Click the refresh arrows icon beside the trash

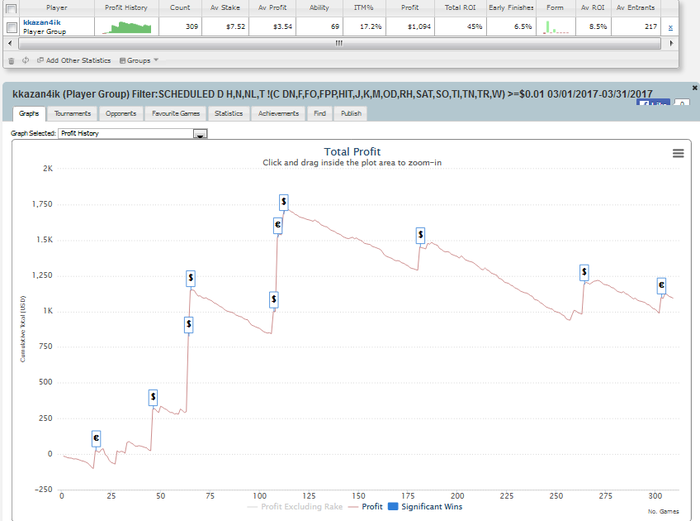click(x=25, y=60)
